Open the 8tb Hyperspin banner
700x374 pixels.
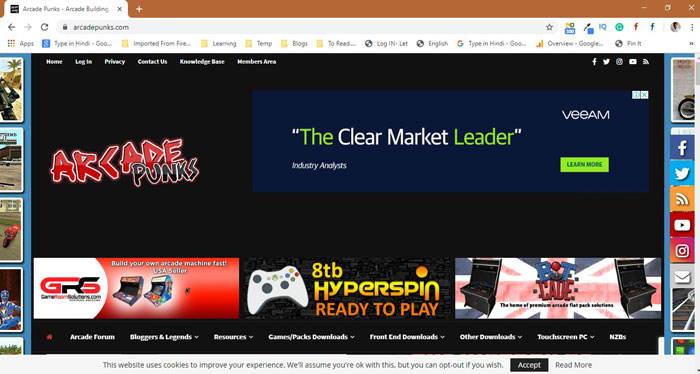click(347, 288)
